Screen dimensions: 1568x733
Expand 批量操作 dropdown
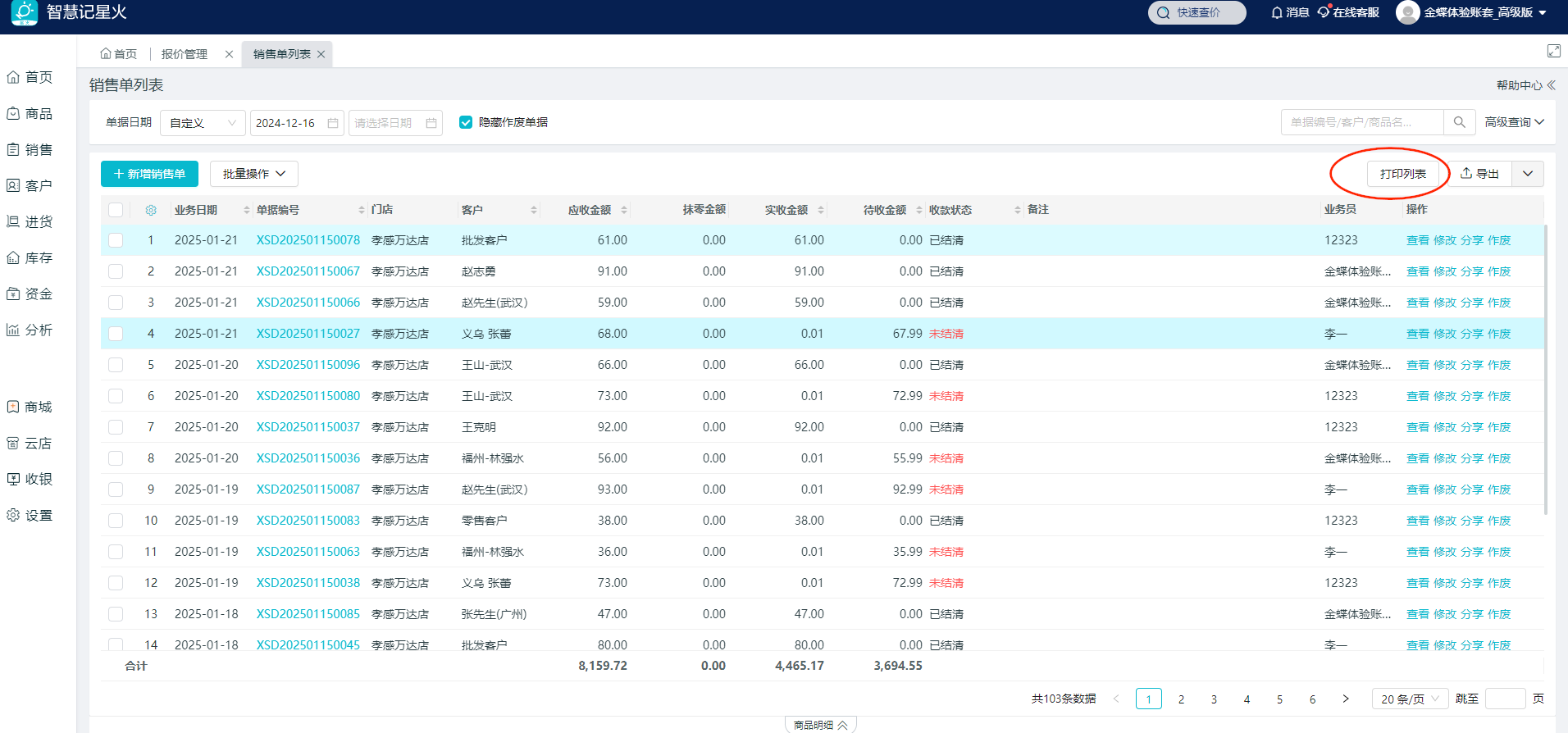click(x=254, y=174)
